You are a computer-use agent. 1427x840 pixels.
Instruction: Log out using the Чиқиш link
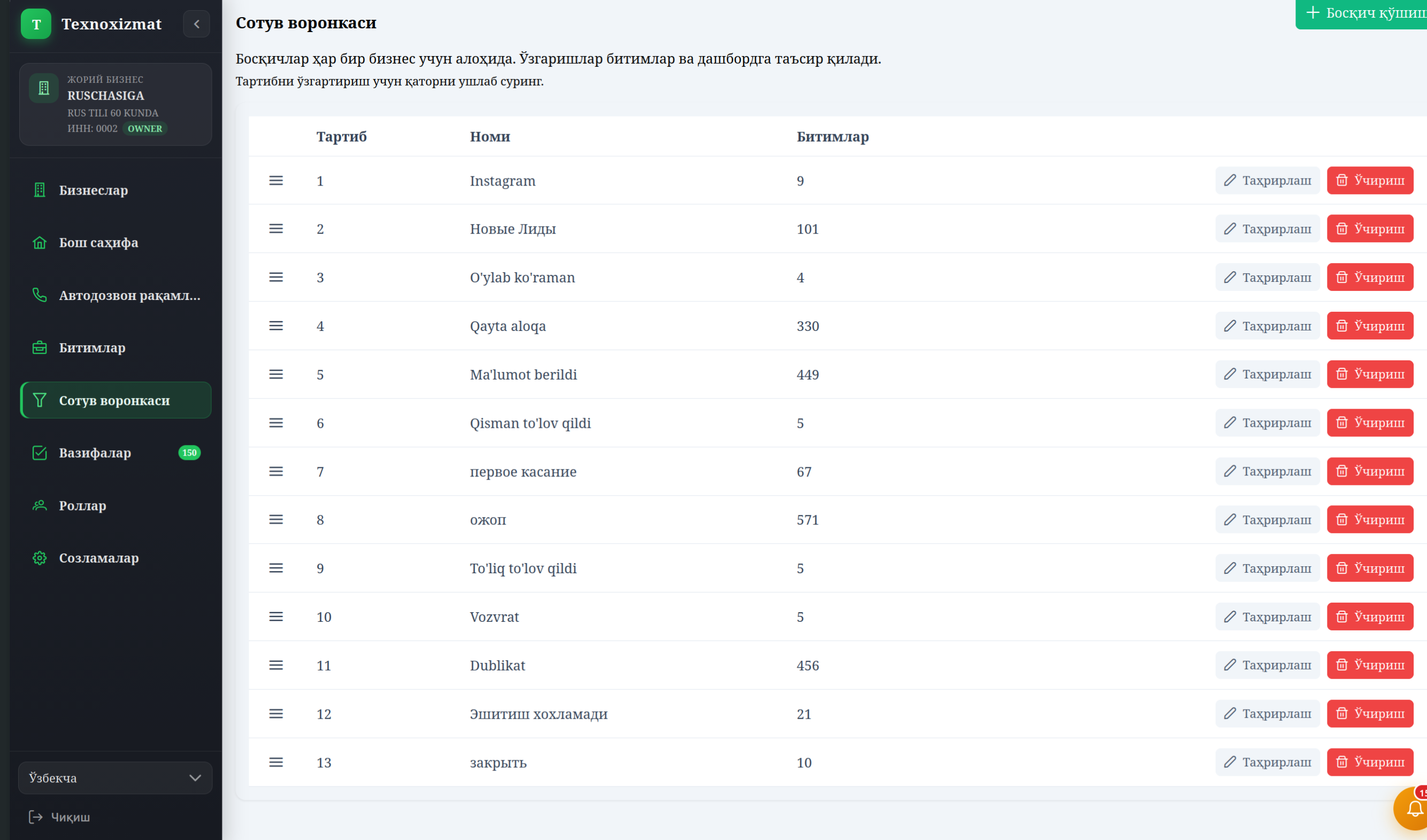(x=59, y=817)
